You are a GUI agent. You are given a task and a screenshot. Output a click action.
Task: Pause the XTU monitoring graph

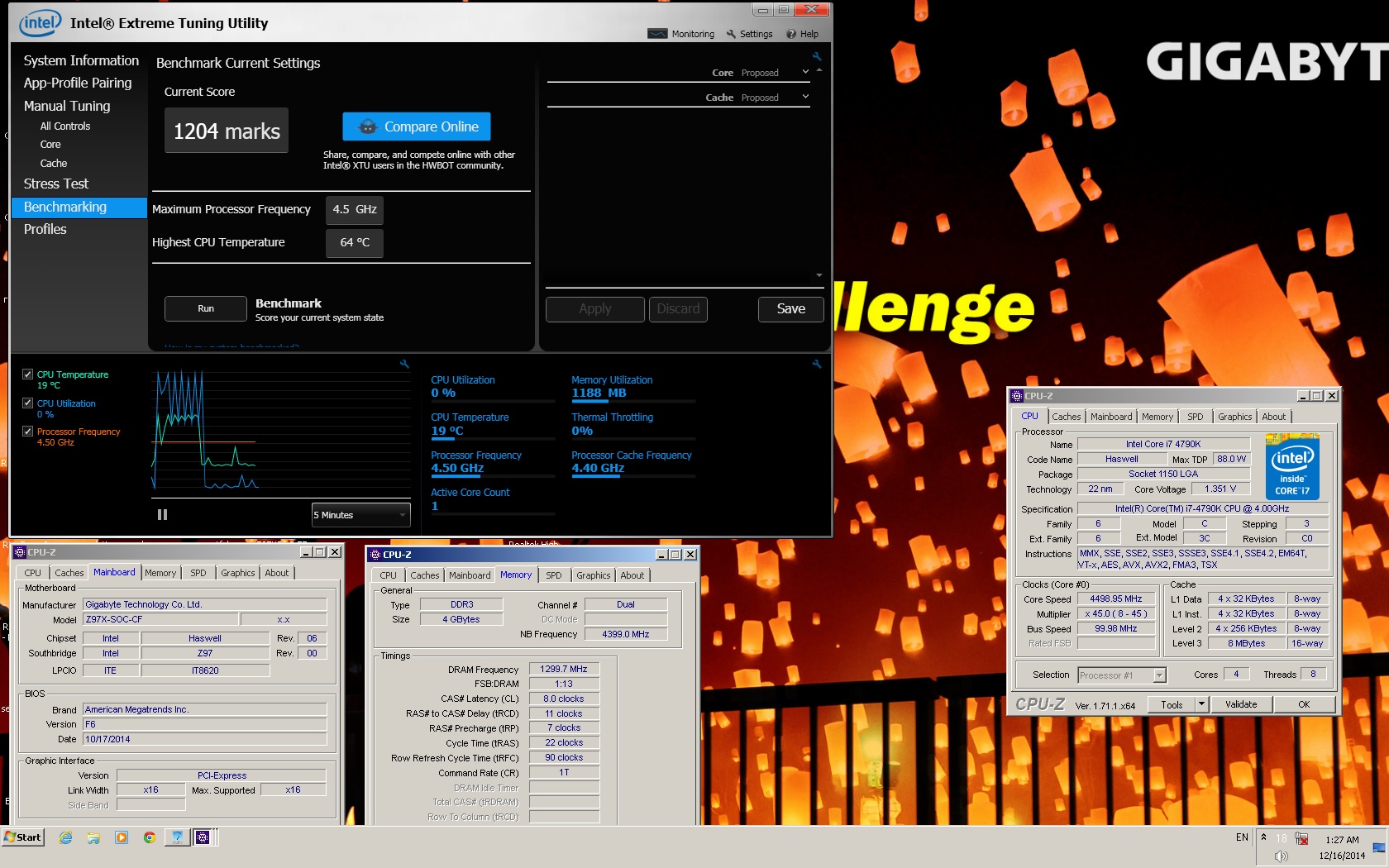162,514
